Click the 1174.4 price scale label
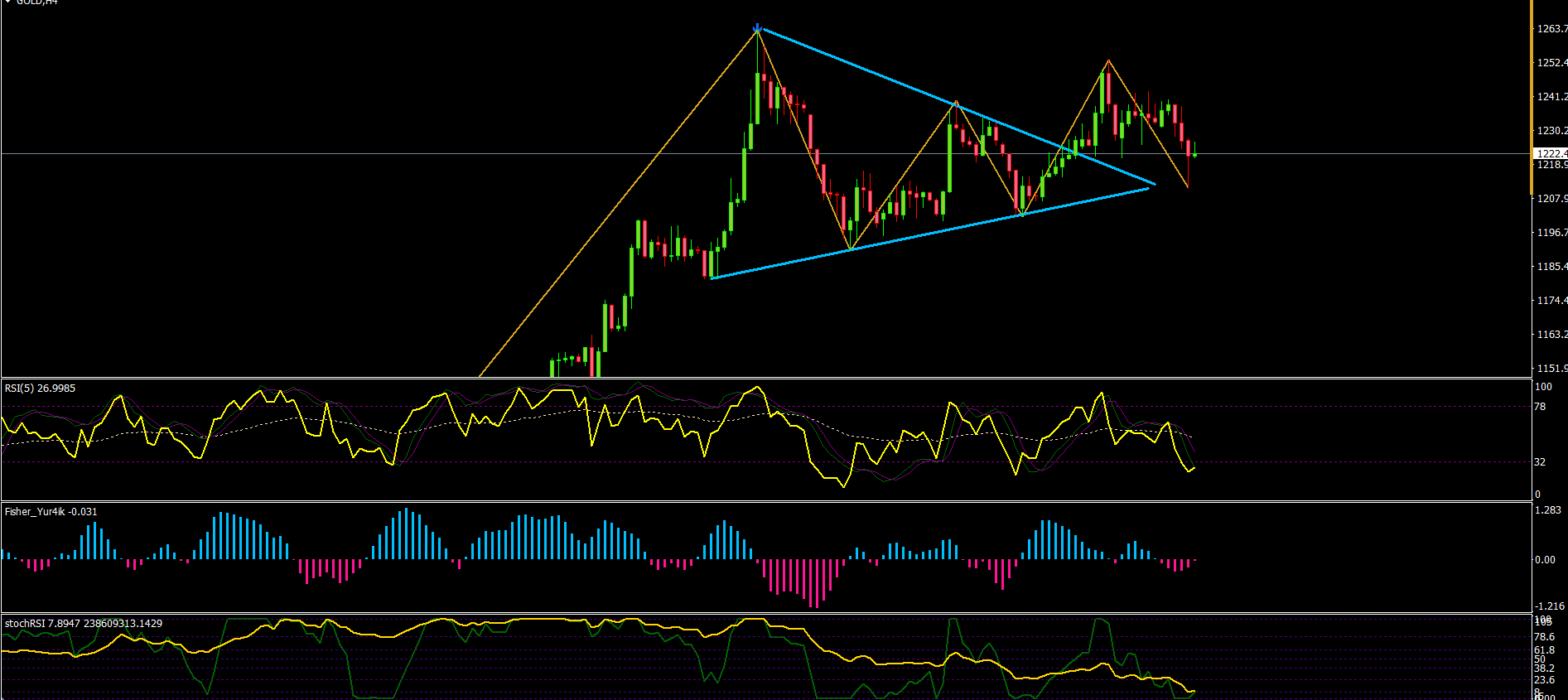This screenshot has width=1568, height=700. 1552,301
